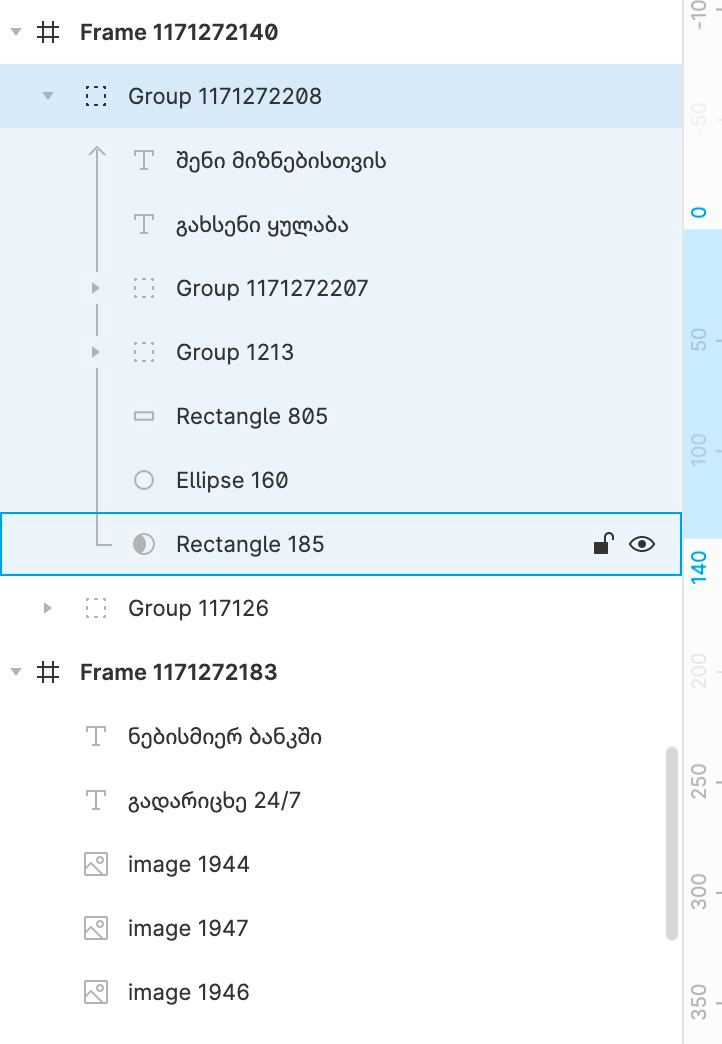This screenshot has width=722, height=1044.
Task: Collapse Group 1171272208
Action: click(x=48, y=96)
